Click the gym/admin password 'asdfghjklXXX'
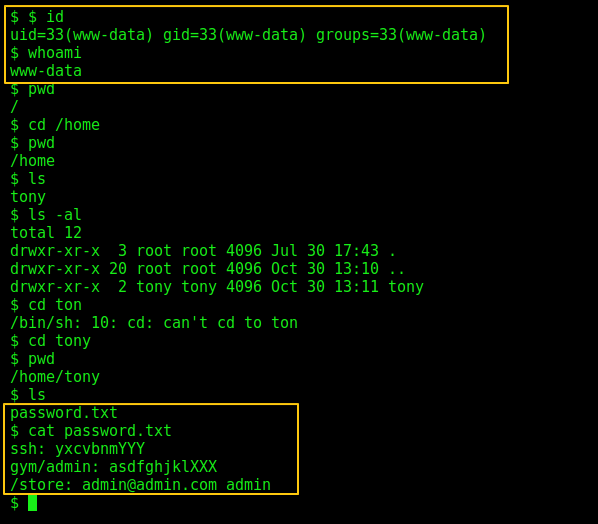The width and height of the screenshot is (598, 524). point(163,467)
